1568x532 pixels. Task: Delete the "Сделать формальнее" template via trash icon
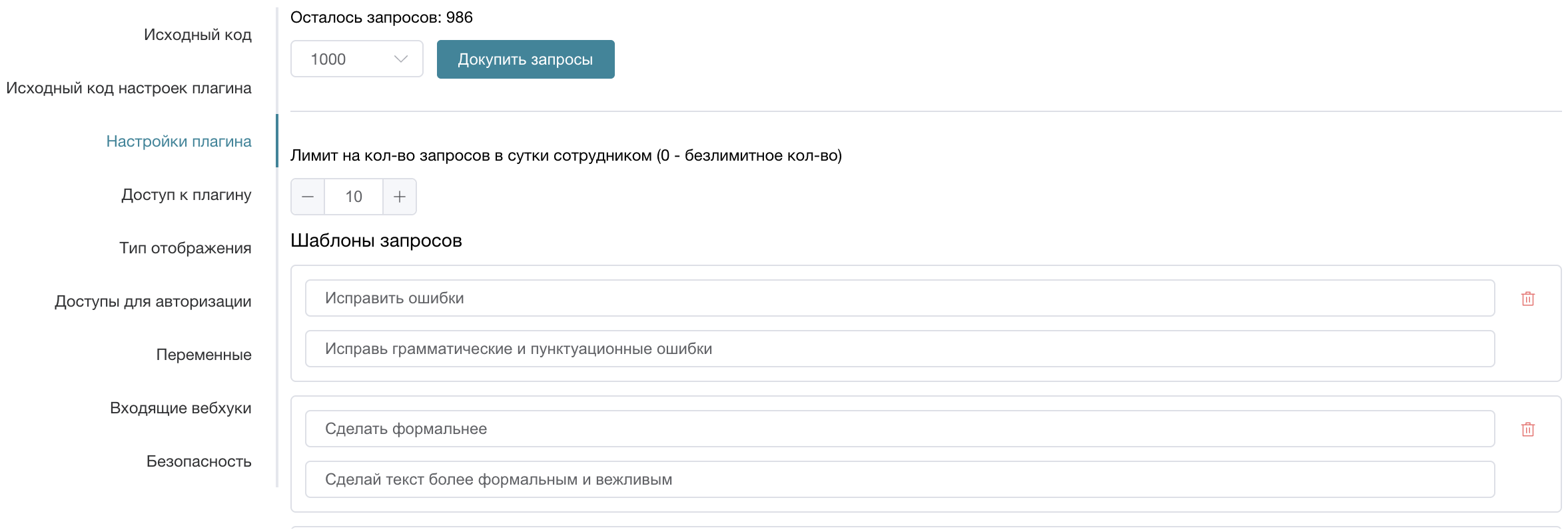point(1528,429)
